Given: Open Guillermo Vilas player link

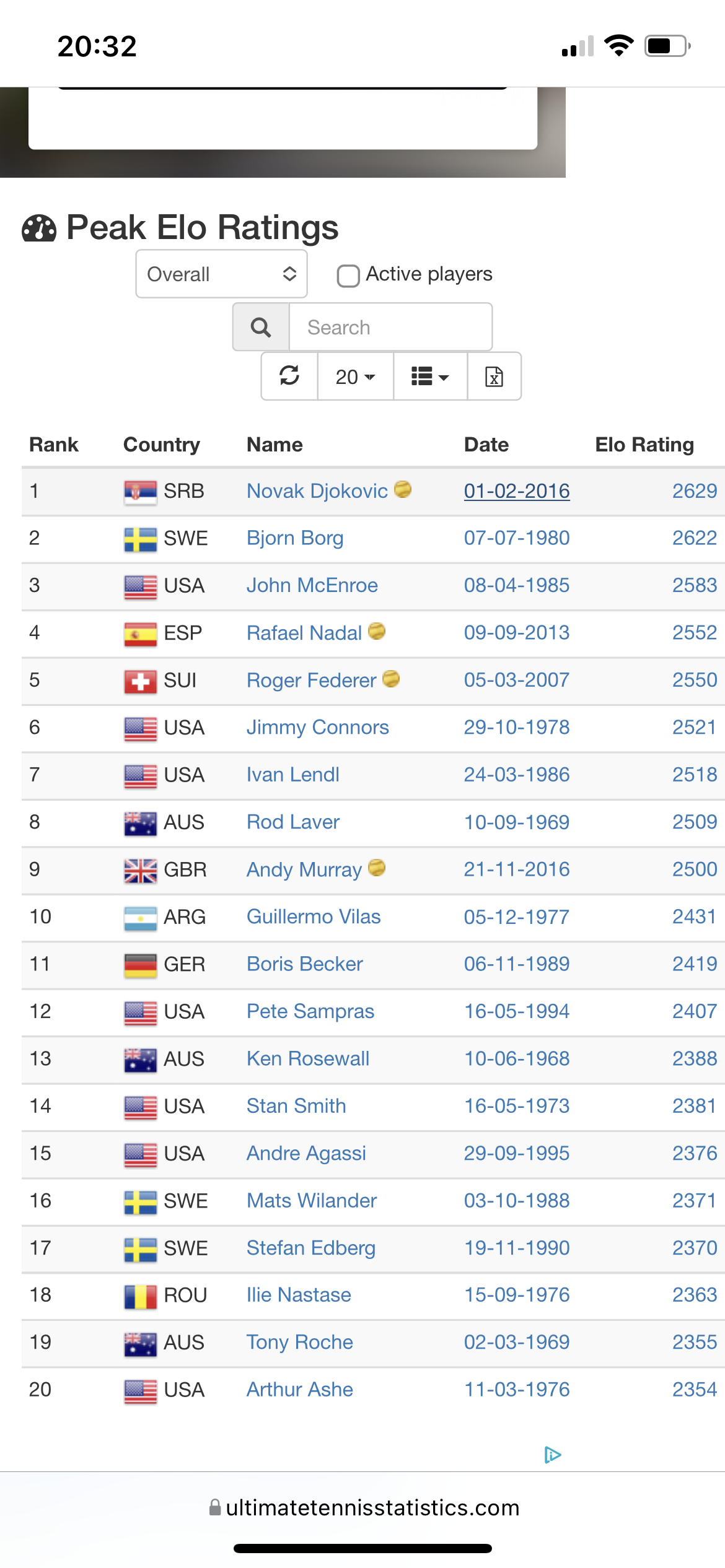Looking at the screenshot, I should tap(314, 917).
